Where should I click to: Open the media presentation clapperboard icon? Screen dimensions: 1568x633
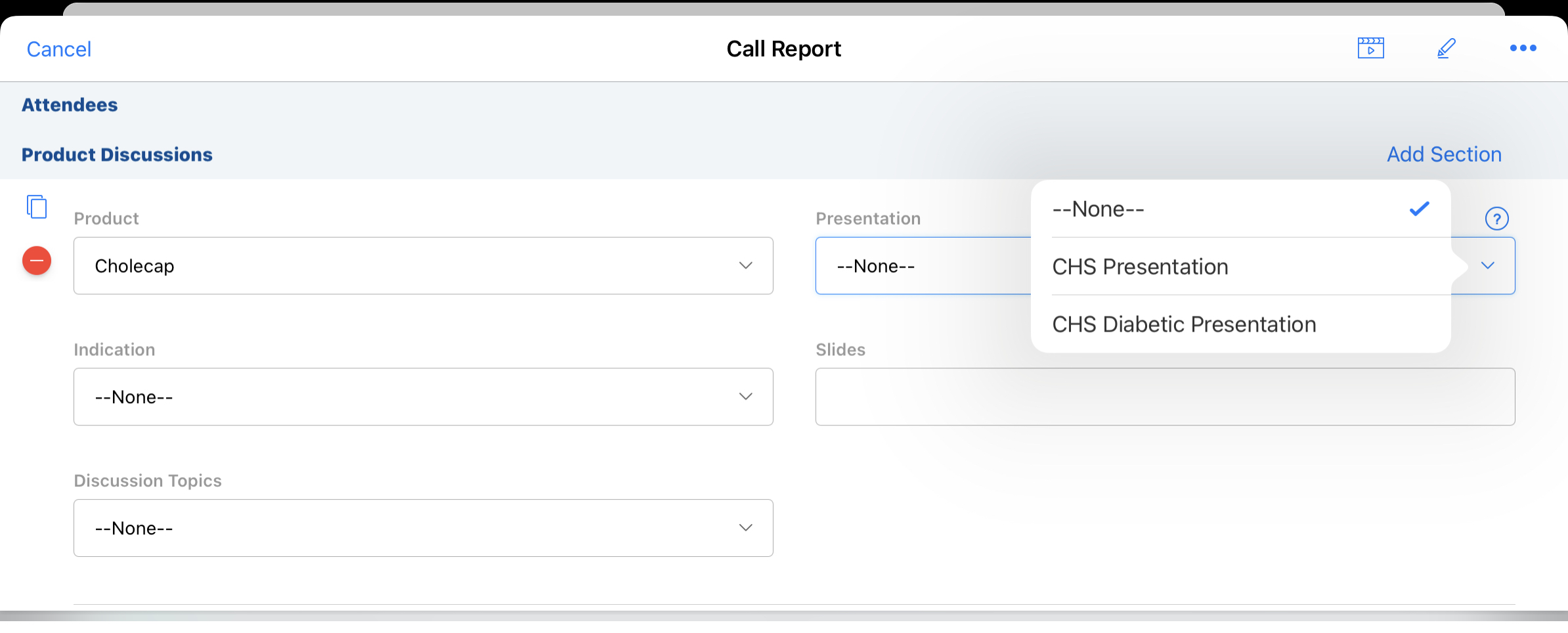pyautogui.click(x=1370, y=49)
